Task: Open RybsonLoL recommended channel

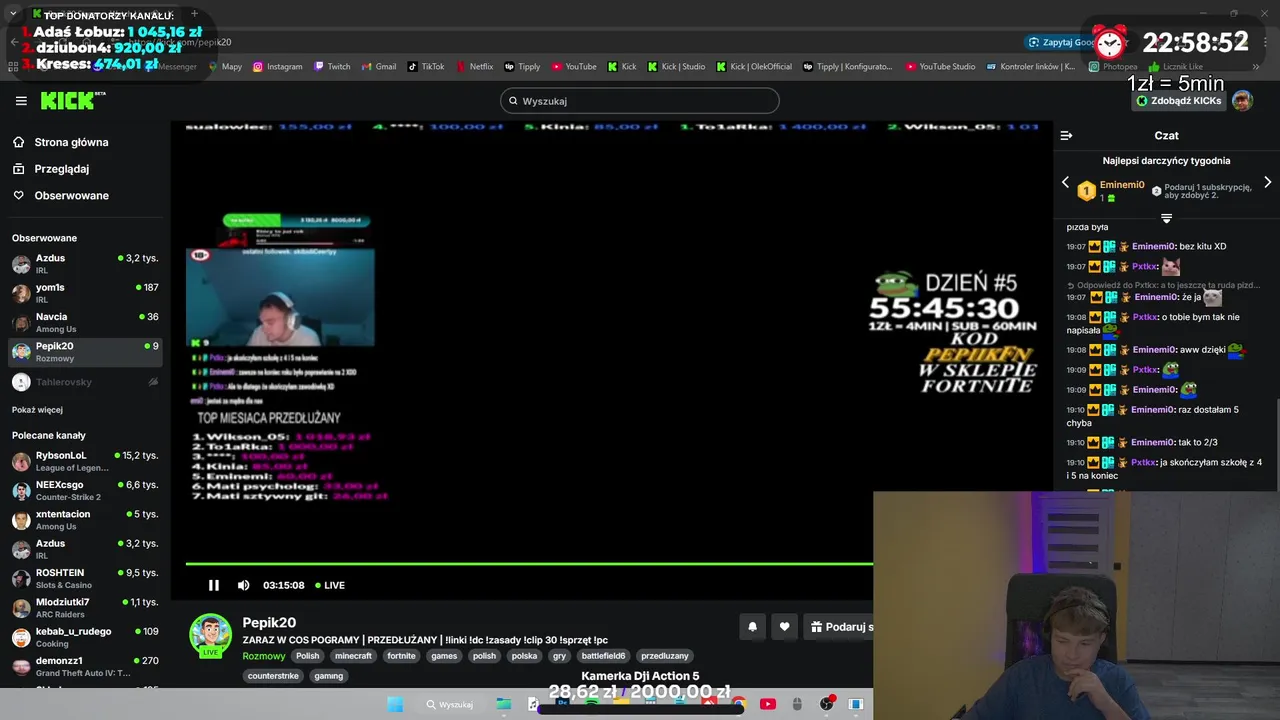Action: (85, 461)
